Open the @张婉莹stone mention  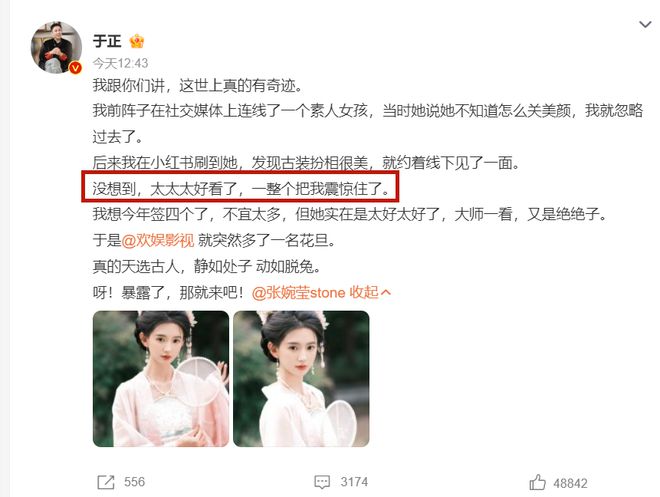[298, 292]
